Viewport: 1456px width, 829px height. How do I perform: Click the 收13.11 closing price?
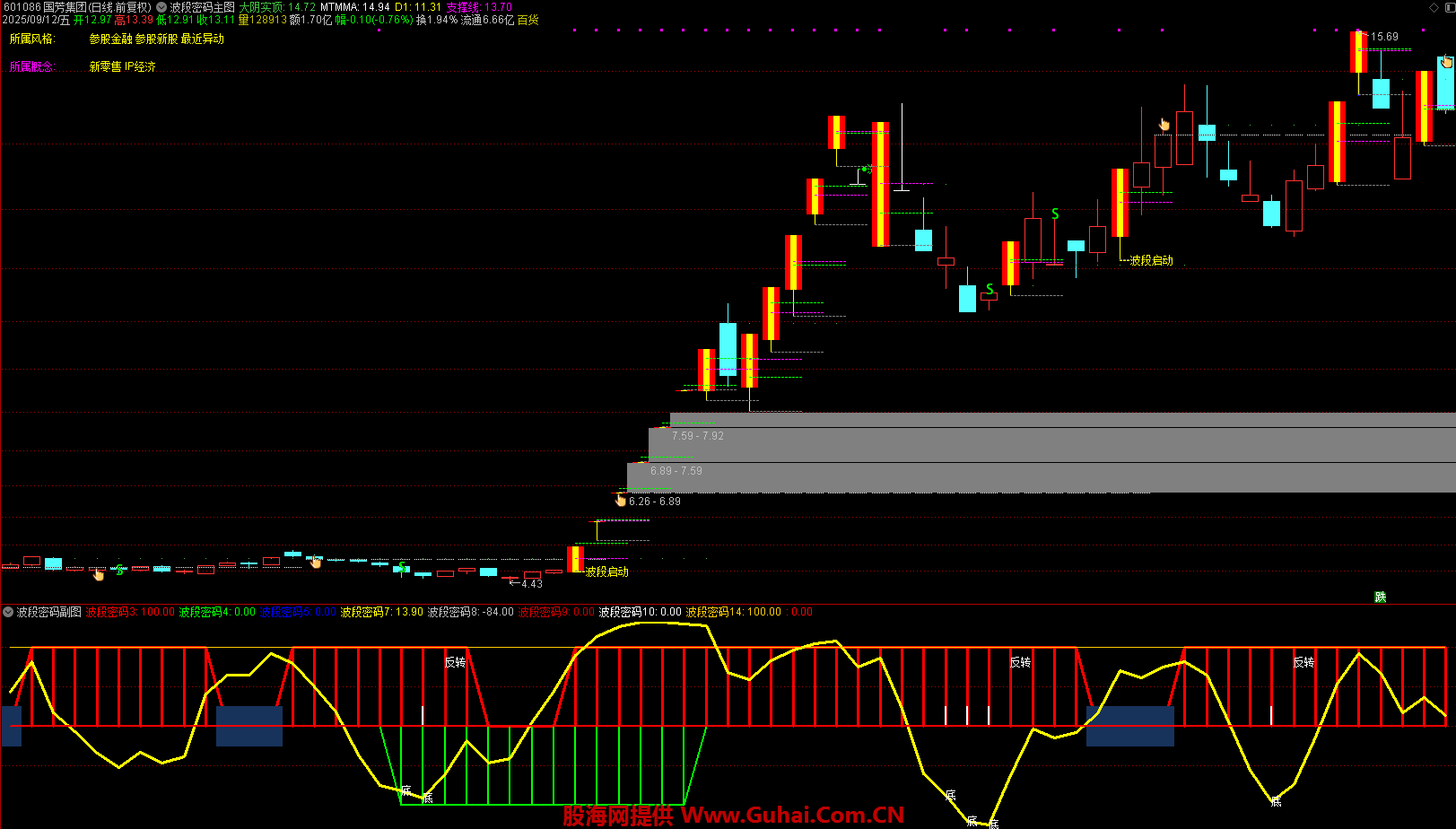click(x=216, y=20)
